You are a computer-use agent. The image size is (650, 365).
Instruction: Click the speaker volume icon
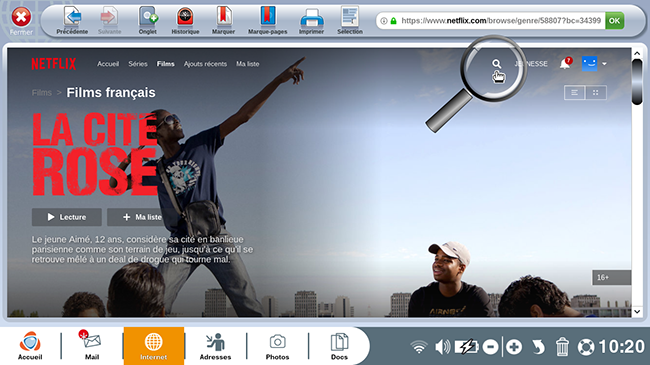click(x=442, y=347)
